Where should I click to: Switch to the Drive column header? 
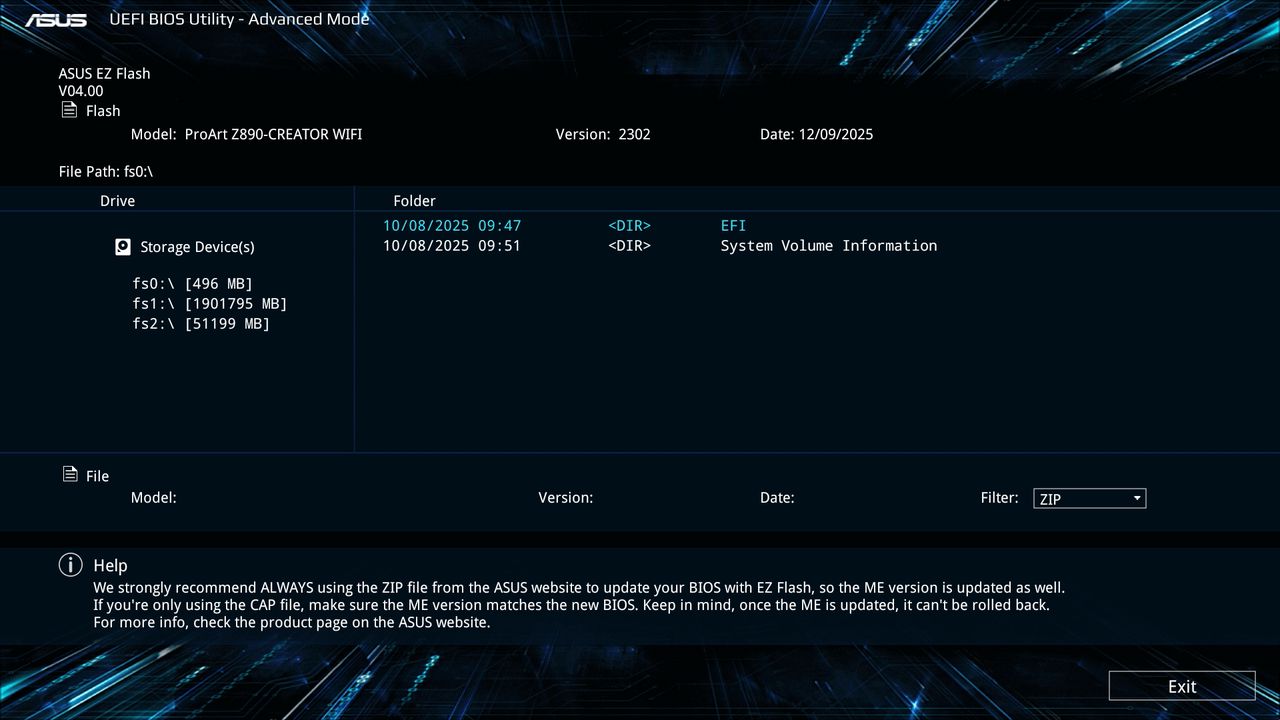coord(117,200)
